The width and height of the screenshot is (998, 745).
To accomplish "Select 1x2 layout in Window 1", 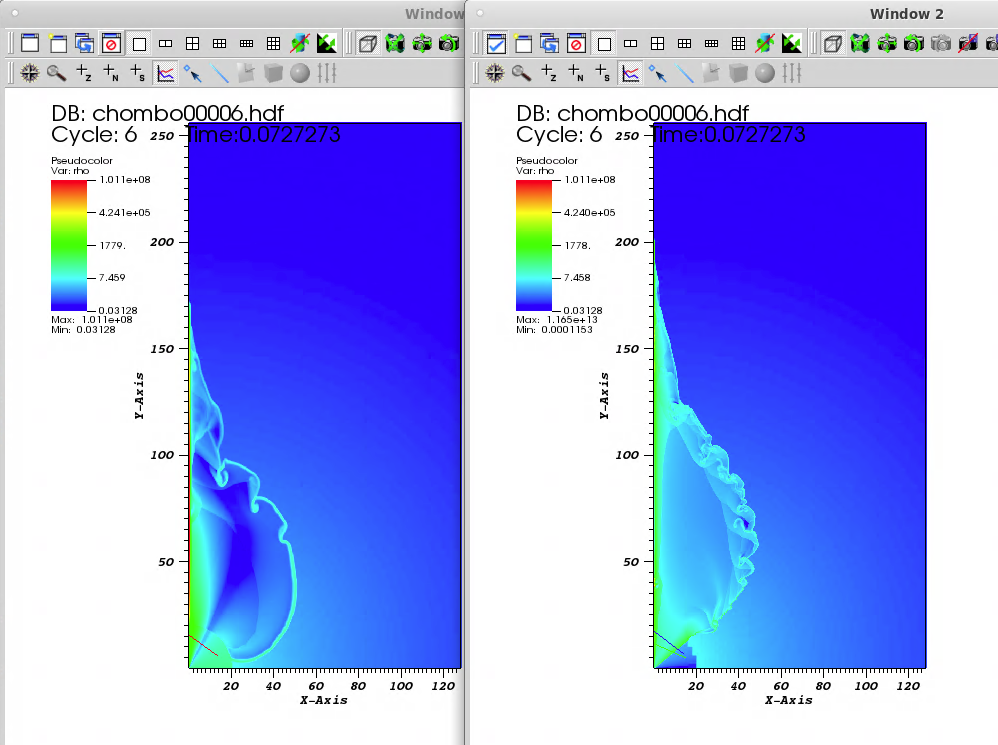I will (x=165, y=43).
